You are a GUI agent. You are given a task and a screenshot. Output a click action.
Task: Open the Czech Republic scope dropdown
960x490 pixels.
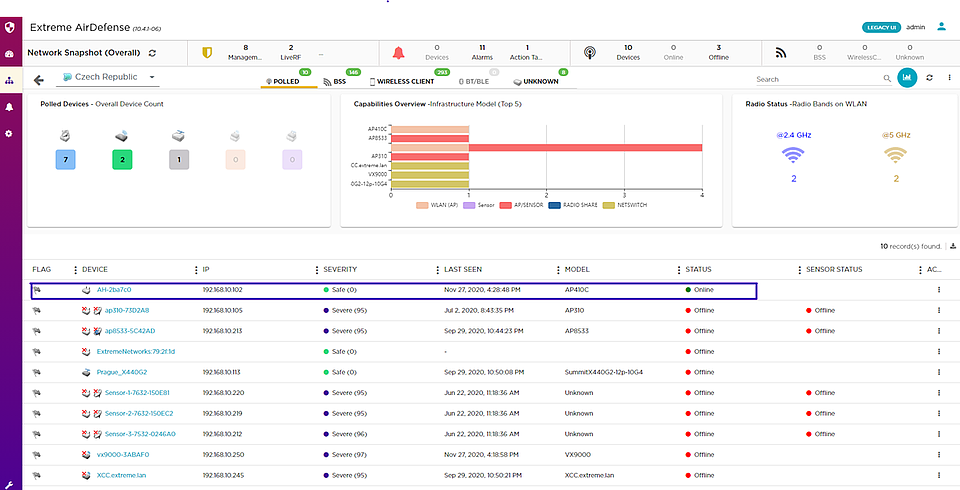pyautogui.click(x=109, y=77)
